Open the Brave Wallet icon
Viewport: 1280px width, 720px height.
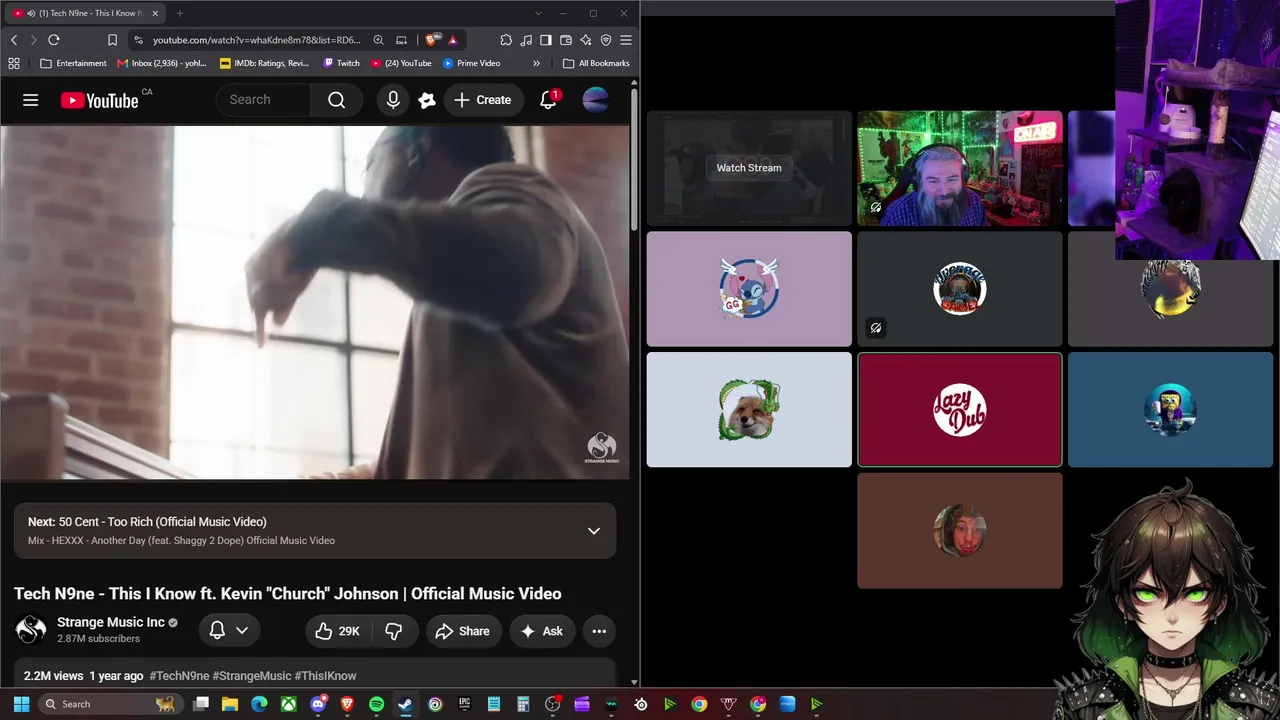click(566, 40)
